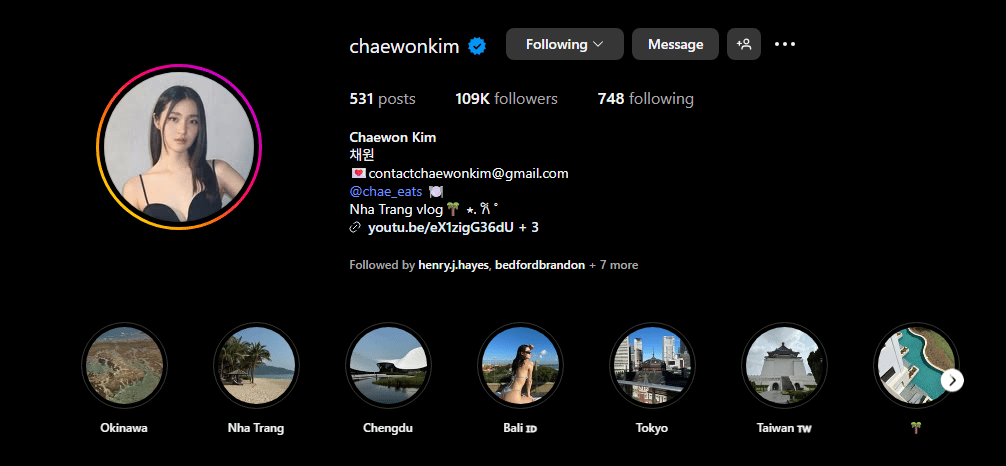Click henry.j.hayes in Followed by
Viewport: 1006px width, 466px height.
pos(453,265)
